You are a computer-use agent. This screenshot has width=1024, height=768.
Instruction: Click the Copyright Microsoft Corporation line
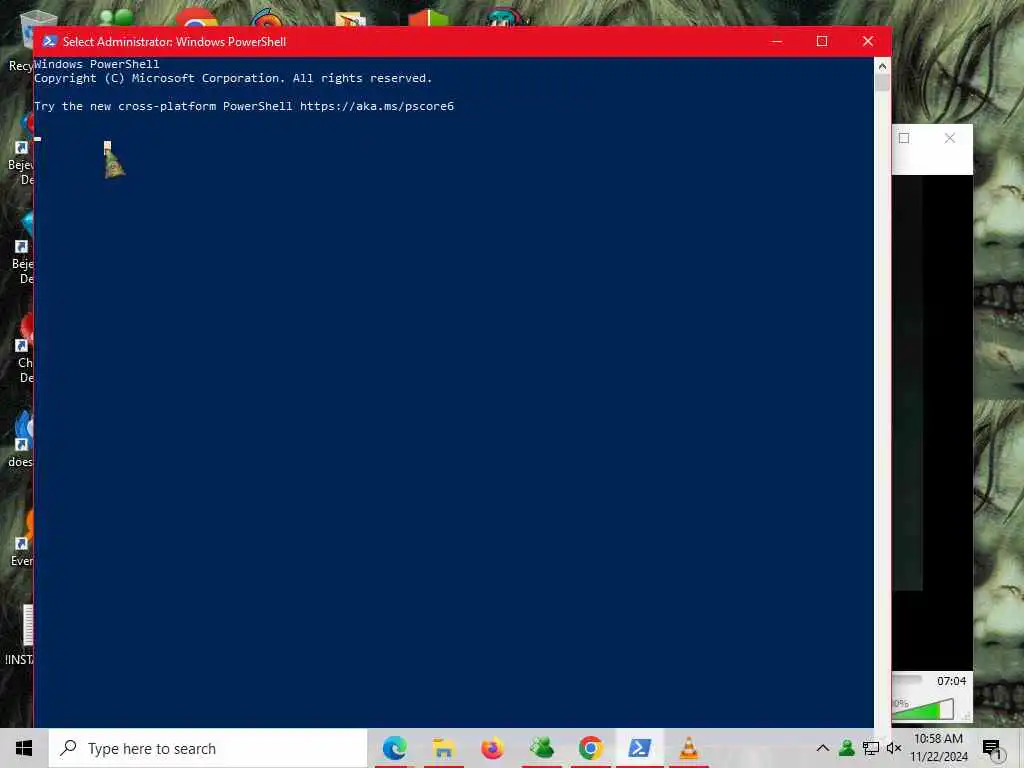point(233,78)
